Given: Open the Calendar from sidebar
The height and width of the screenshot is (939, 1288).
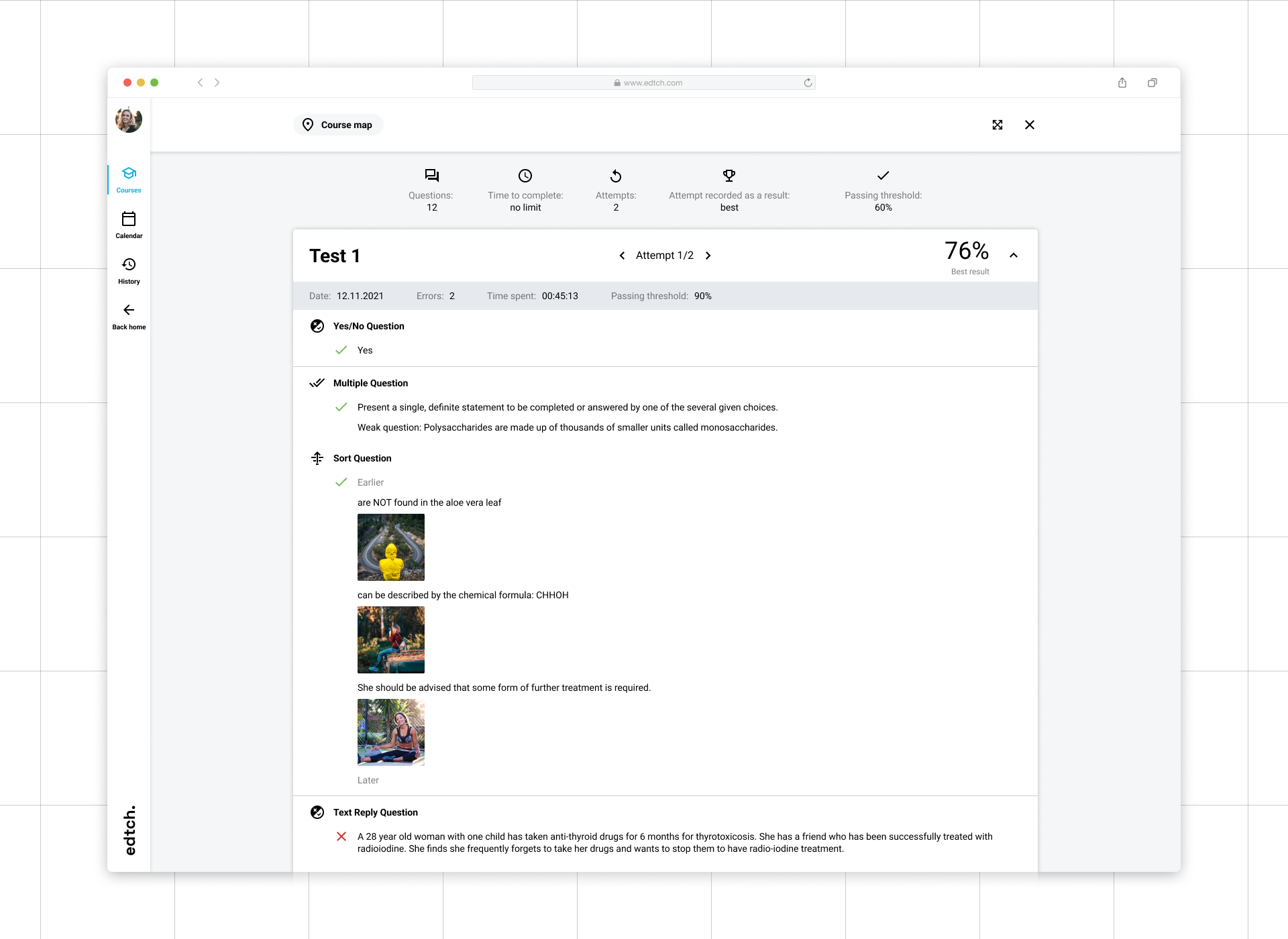Looking at the screenshot, I should (129, 225).
